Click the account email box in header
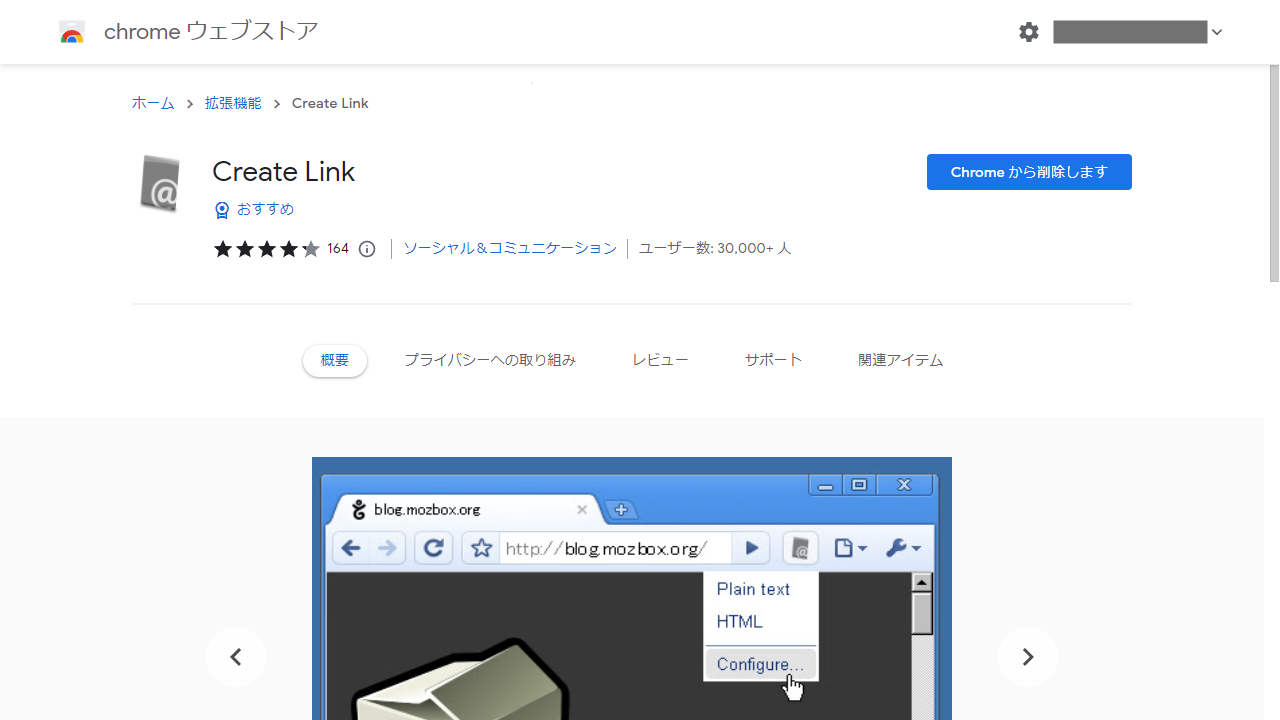 pyautogui.click(x=1130, y=32)
